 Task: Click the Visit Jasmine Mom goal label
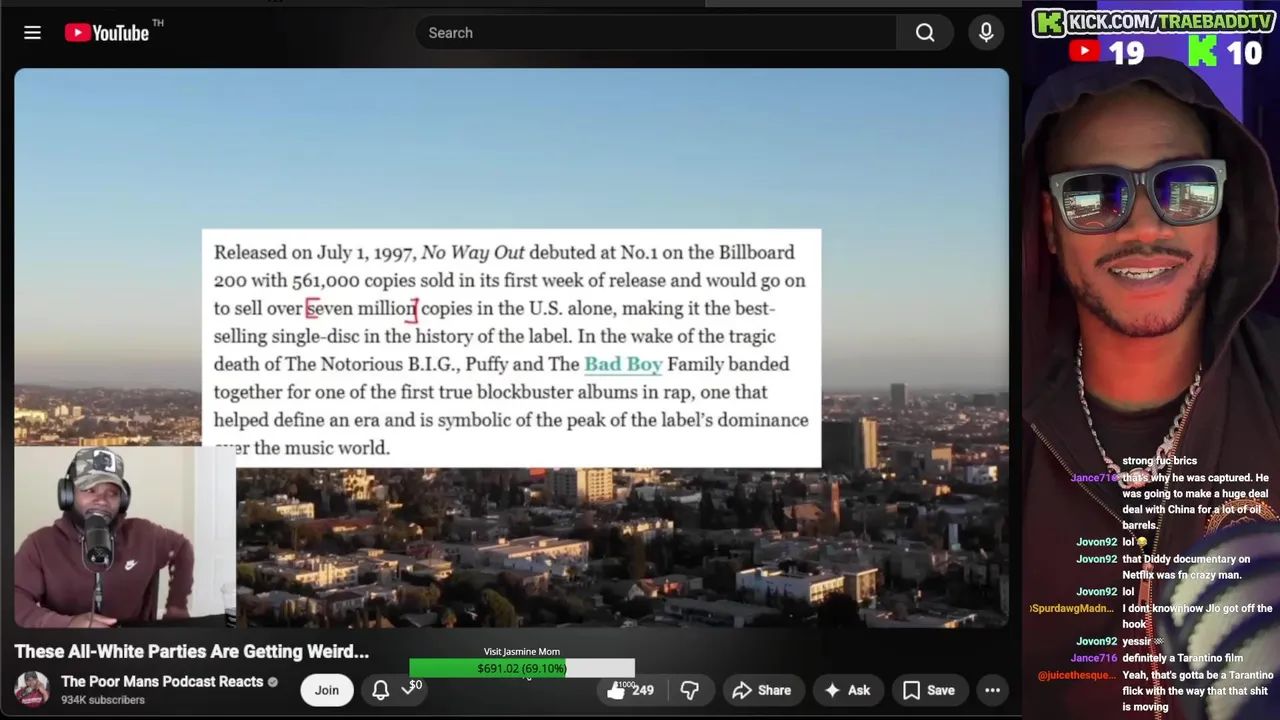[522, 652]
